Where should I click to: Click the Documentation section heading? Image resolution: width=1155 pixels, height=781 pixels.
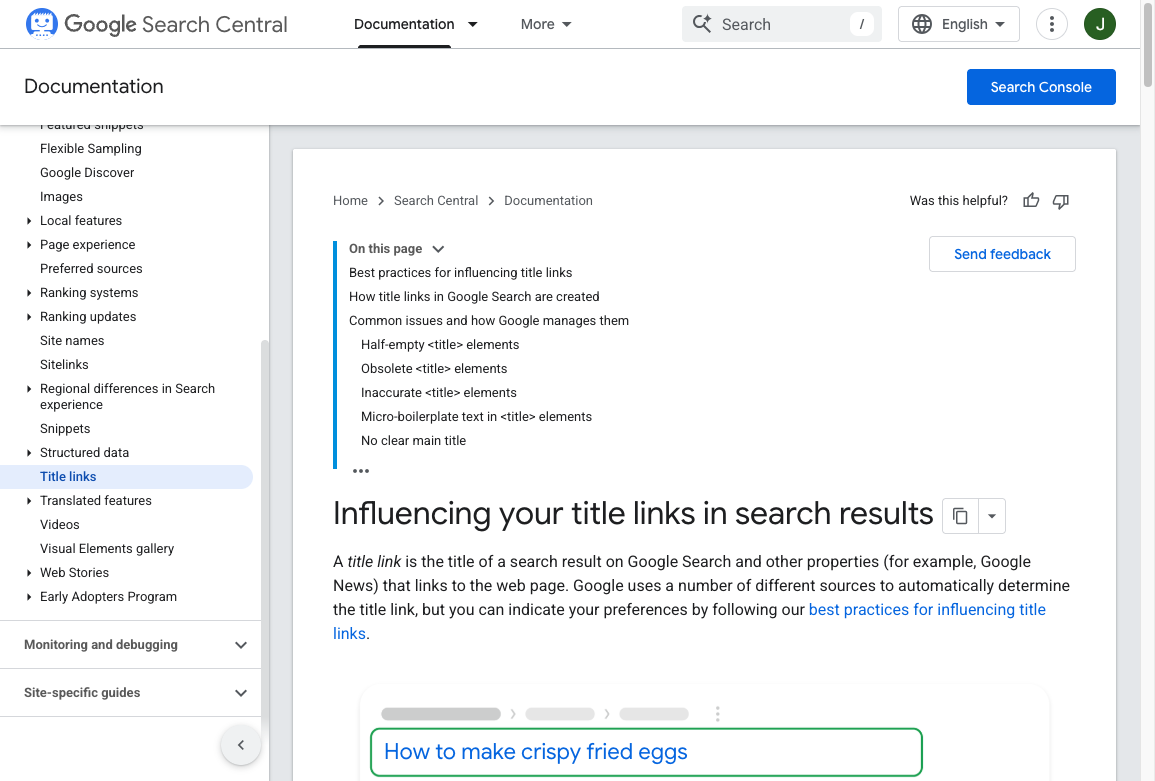point(94,86)
